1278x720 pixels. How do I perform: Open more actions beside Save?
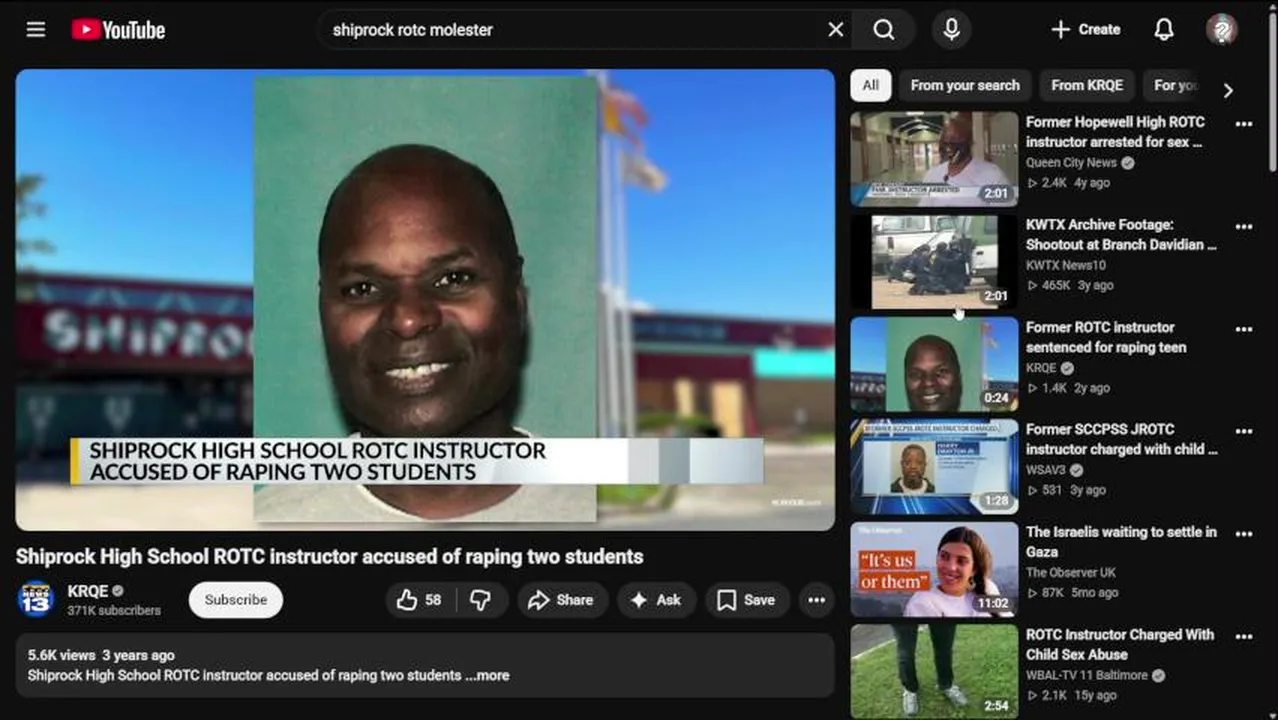coord(816,600)
